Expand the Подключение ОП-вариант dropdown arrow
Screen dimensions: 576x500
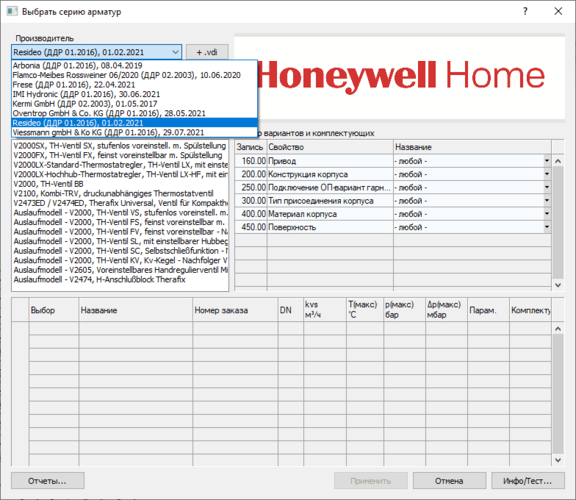547,187
